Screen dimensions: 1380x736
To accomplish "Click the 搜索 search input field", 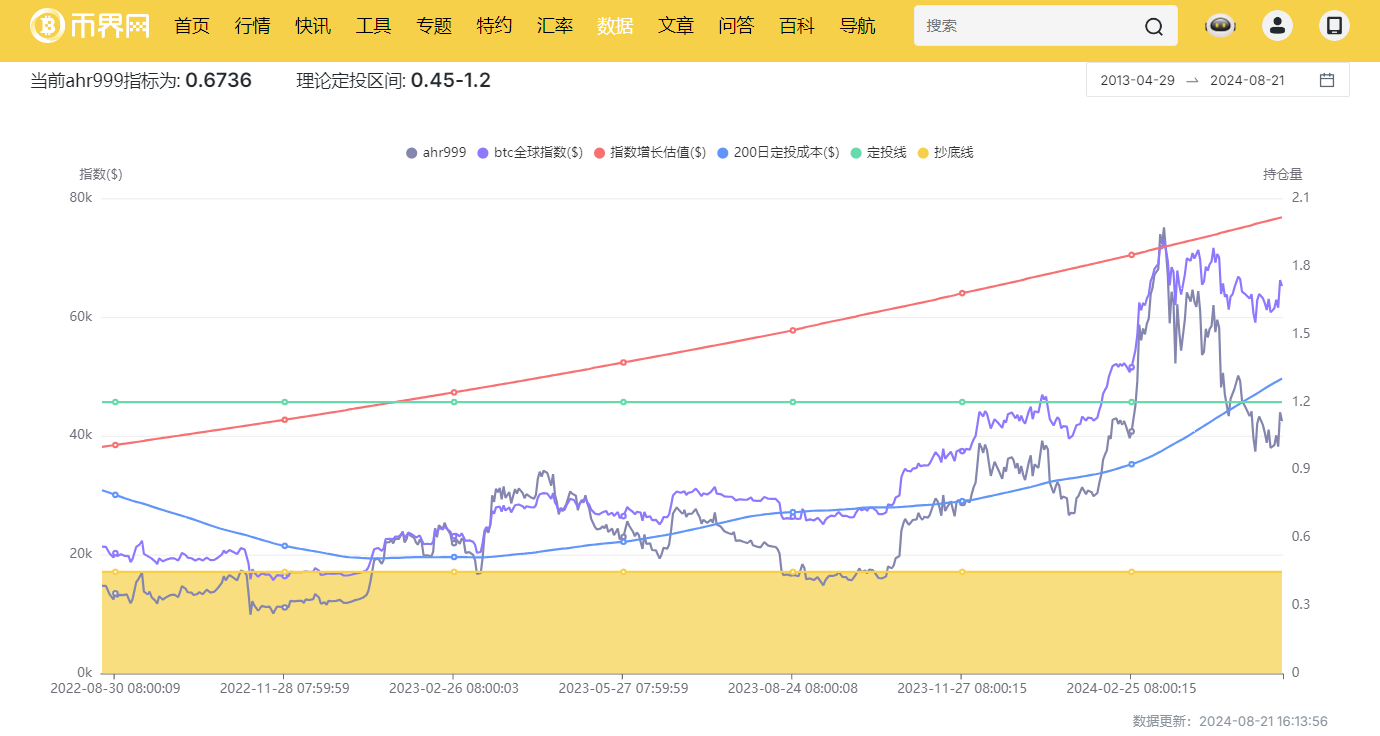I will pyautogui.click(x=1030, y=26).
